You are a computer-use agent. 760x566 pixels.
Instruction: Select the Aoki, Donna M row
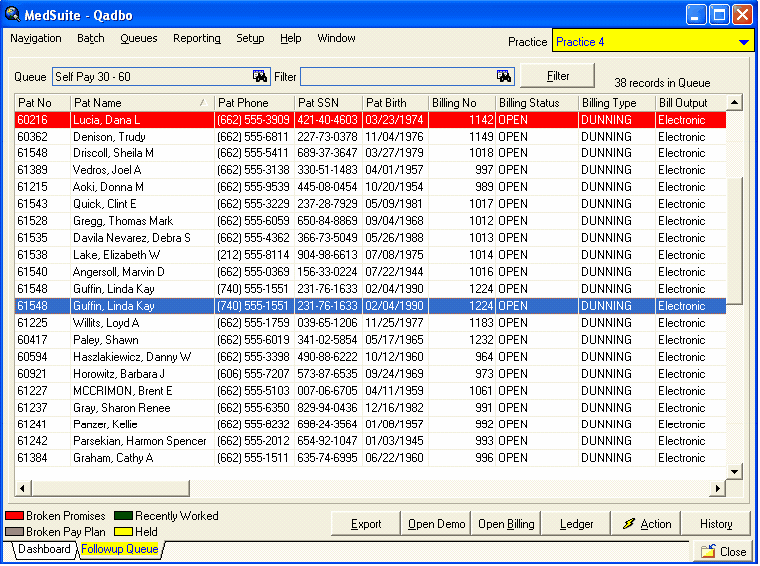370,187
